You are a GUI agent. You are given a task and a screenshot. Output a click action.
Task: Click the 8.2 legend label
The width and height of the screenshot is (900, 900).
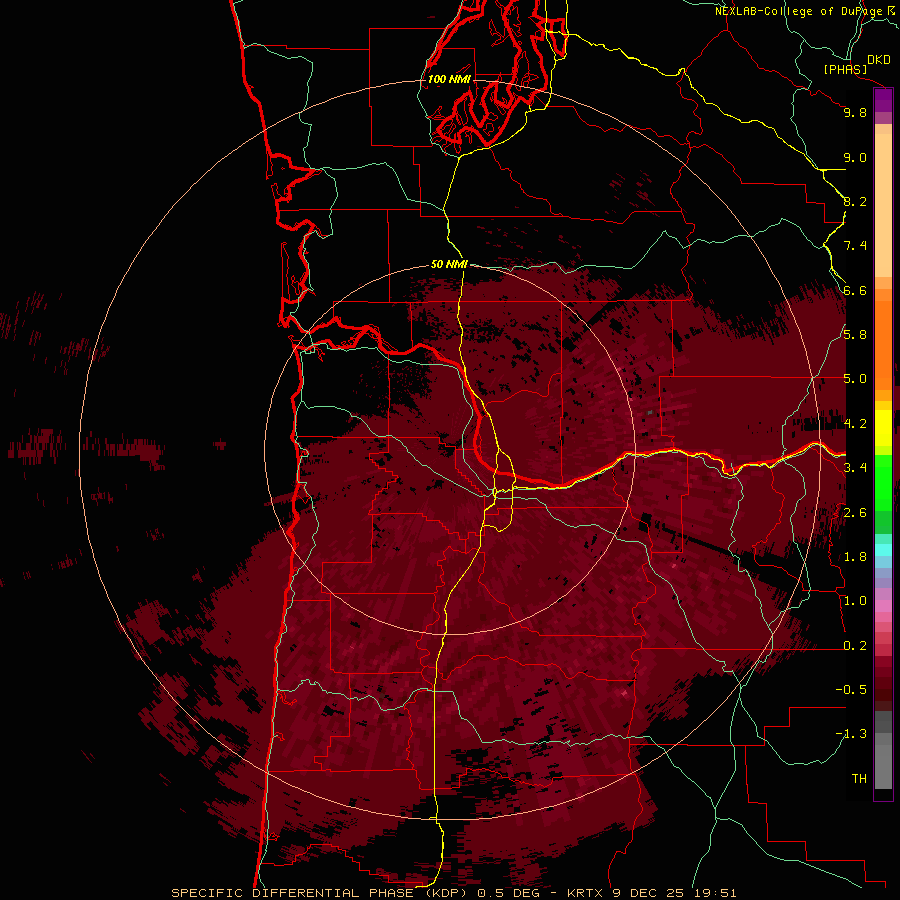tap(855, 201)
